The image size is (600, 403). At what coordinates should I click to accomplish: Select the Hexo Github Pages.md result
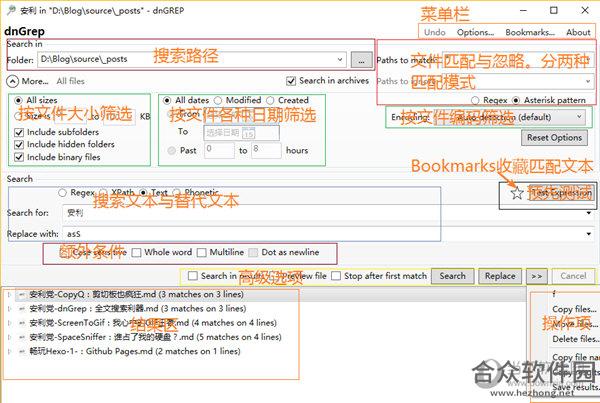click(x=135, y=351)
